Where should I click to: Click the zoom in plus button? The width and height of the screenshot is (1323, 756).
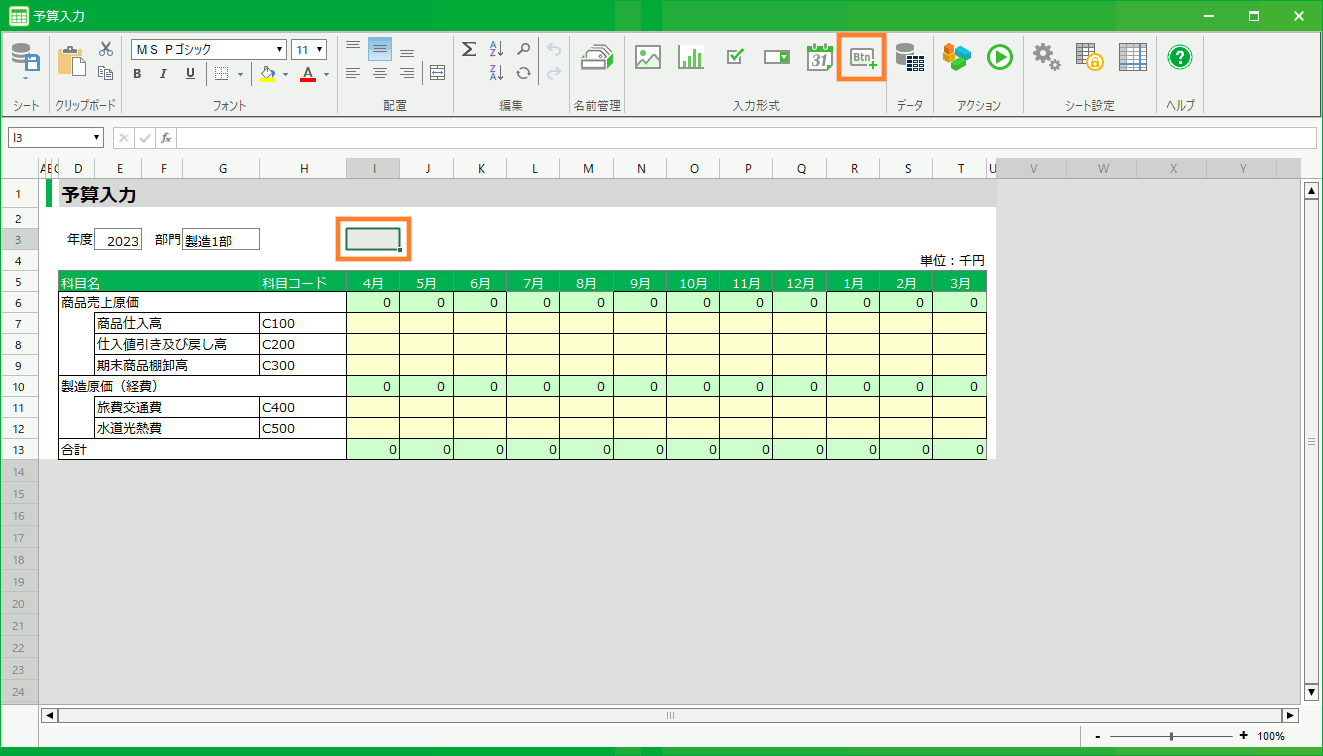[1243, 736]
